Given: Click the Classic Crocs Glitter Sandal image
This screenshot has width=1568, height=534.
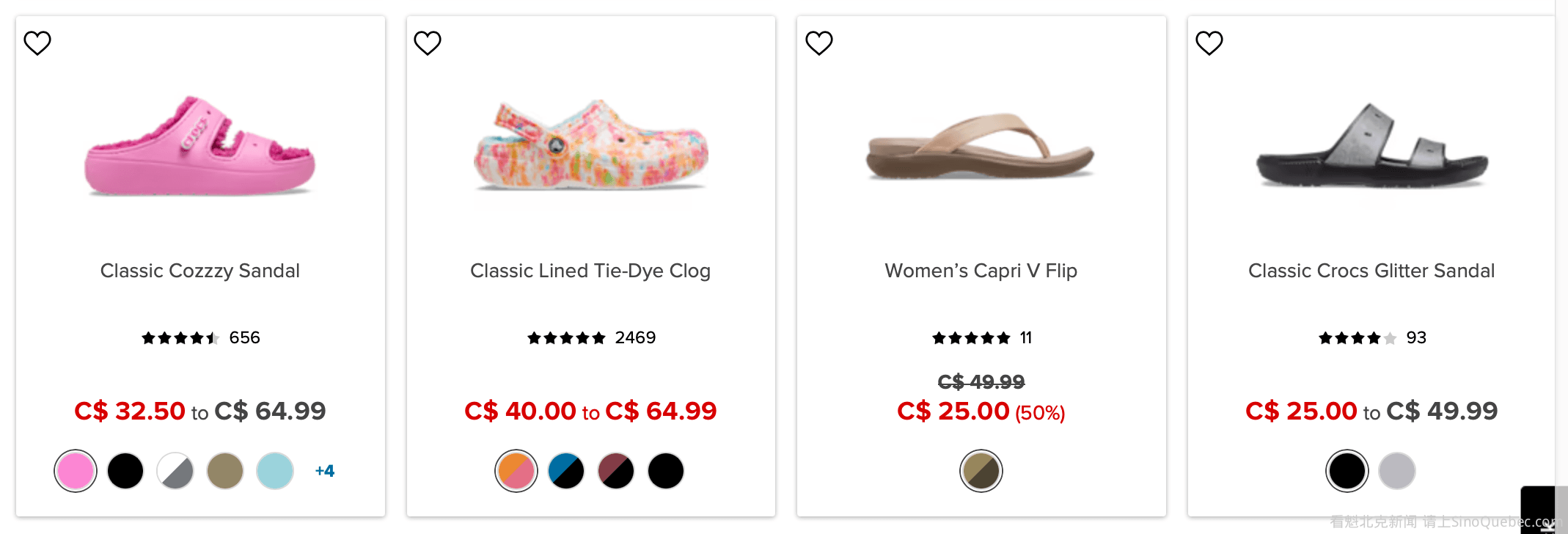Looking at the screenshot, I should pyautogui.click(x=1371, y=147).
